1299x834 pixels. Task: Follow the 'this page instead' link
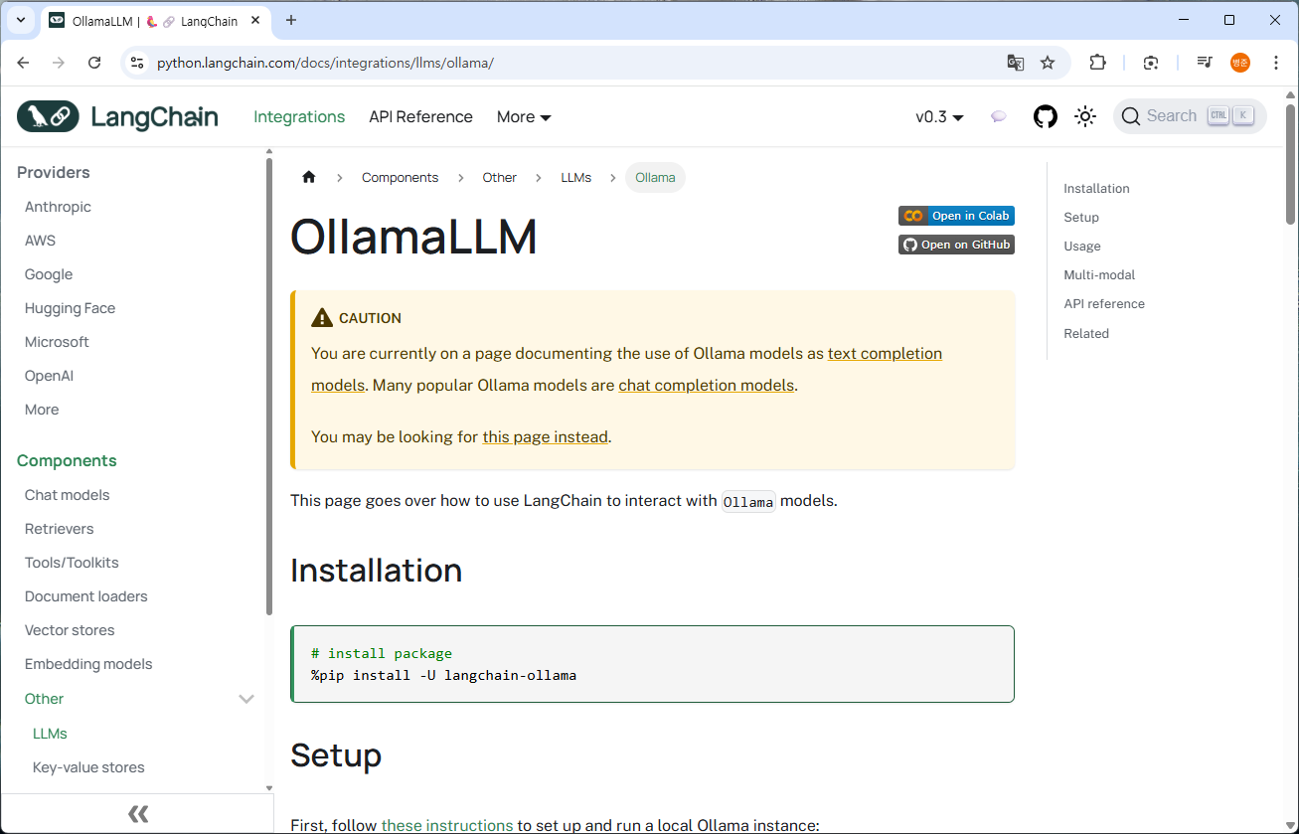coord(545,437)
